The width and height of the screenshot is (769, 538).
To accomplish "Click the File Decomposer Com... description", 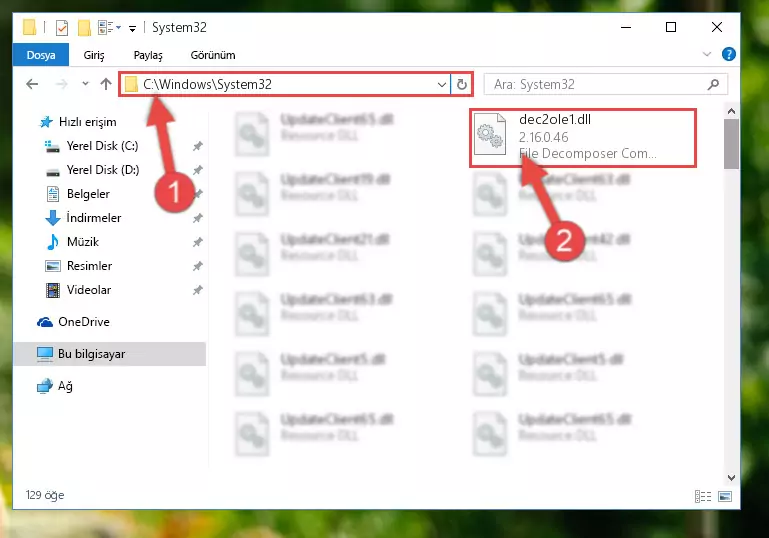I will click(588, 154).
